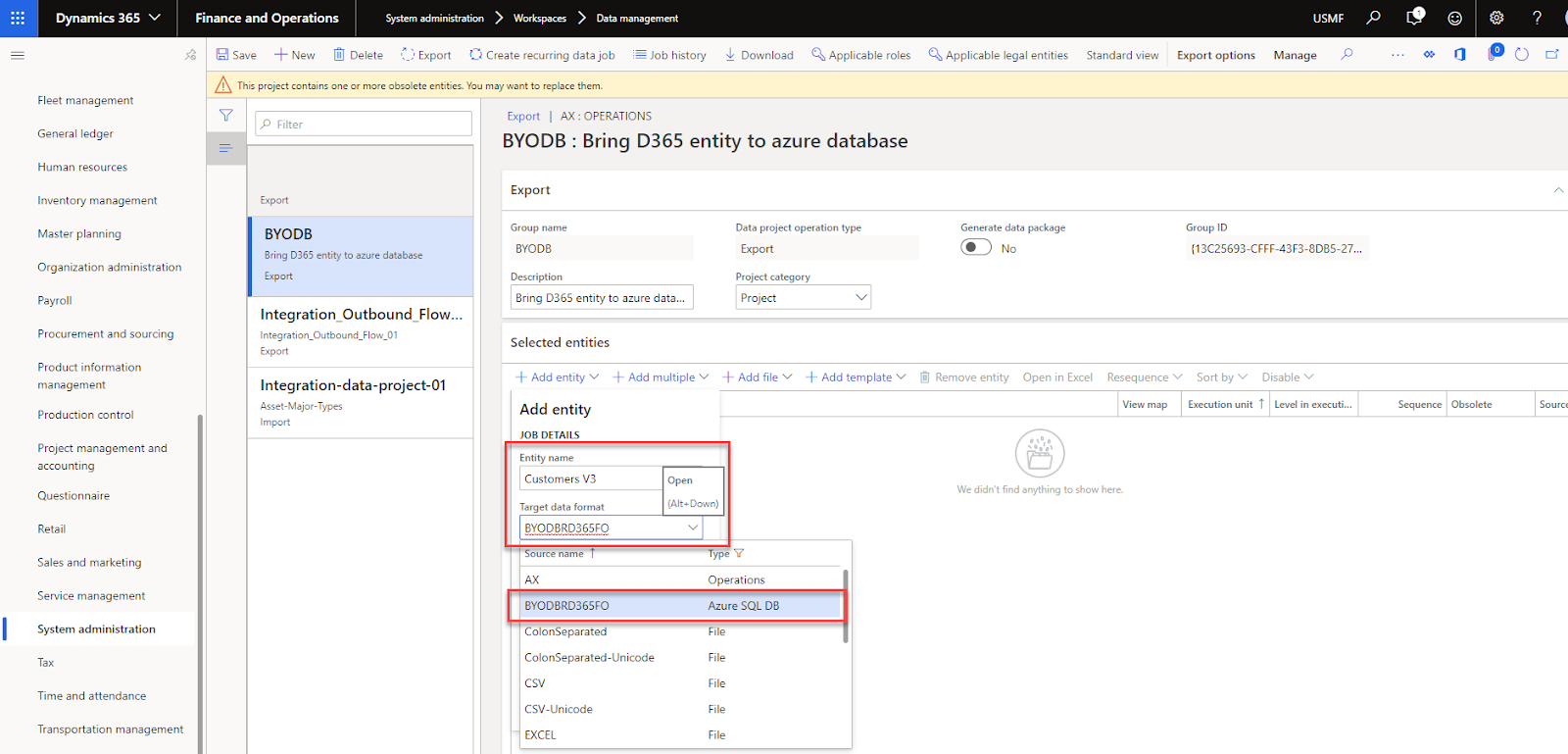Select ColonSeparated-Unicode format row
The height and width of the screenshot is (754, 1568).
[681, 658]
